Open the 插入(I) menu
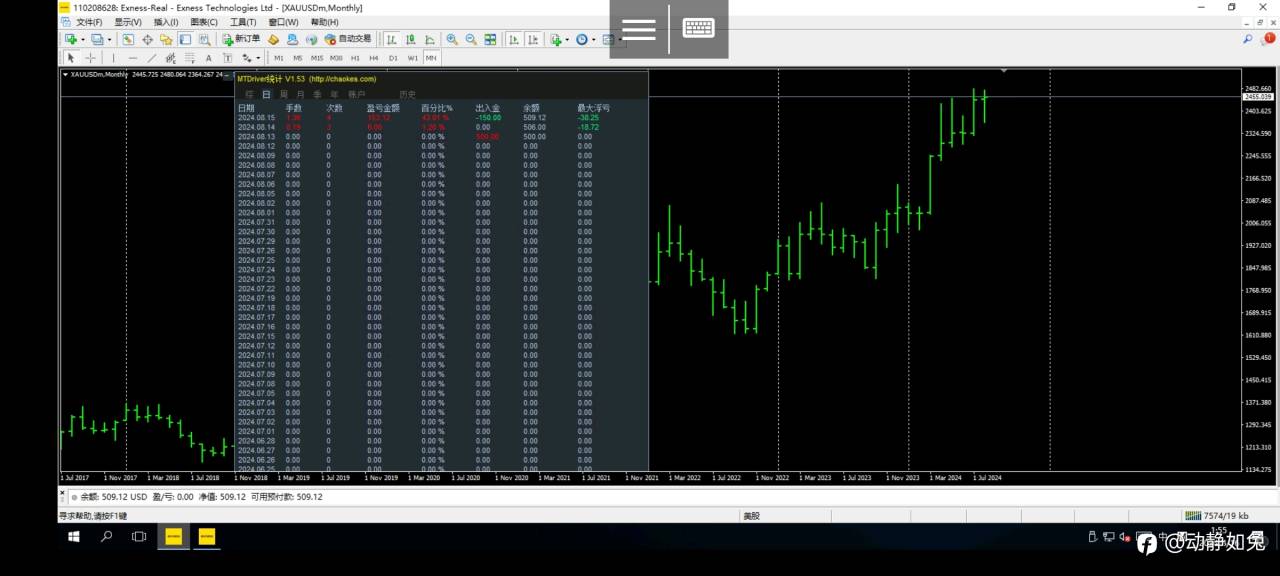The width and height of the screenshot is (1280, 576). tap(166, 22)
